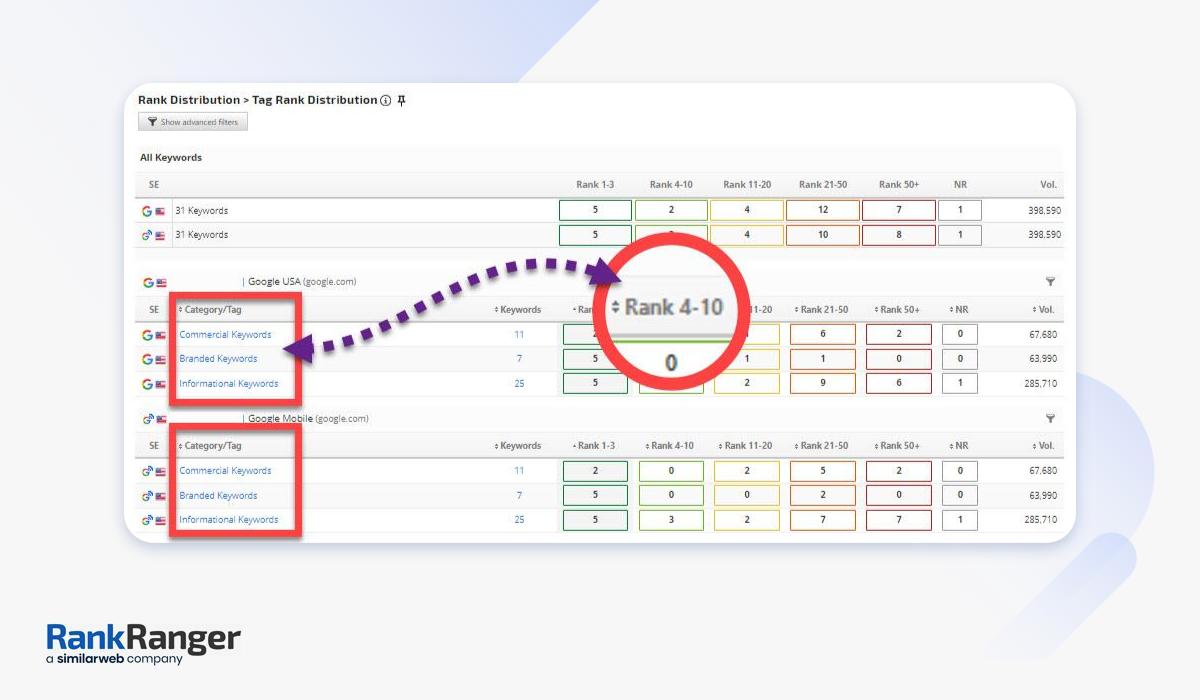Open Branded Keywords in Google Mobile table
The image size is (1200, 700).
[x=218, y=496]
